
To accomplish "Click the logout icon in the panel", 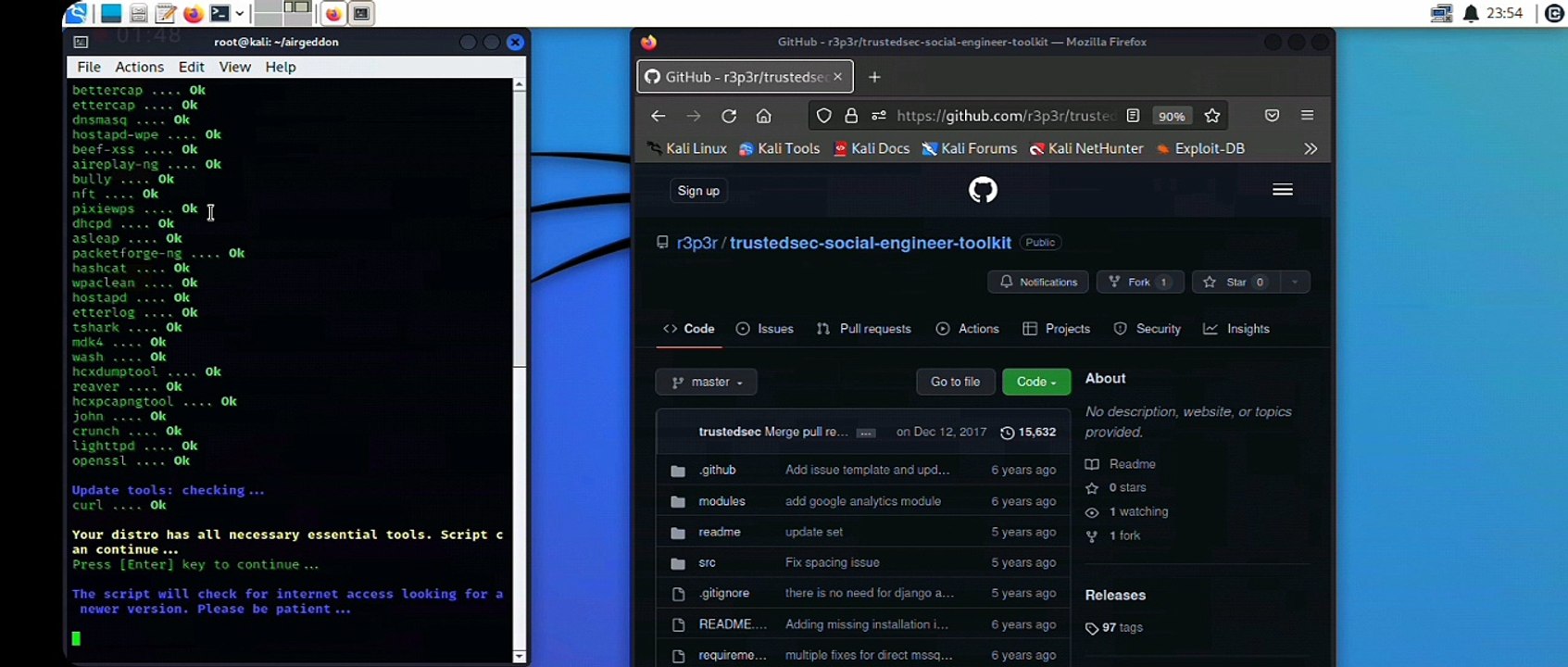I will 1555,13.
